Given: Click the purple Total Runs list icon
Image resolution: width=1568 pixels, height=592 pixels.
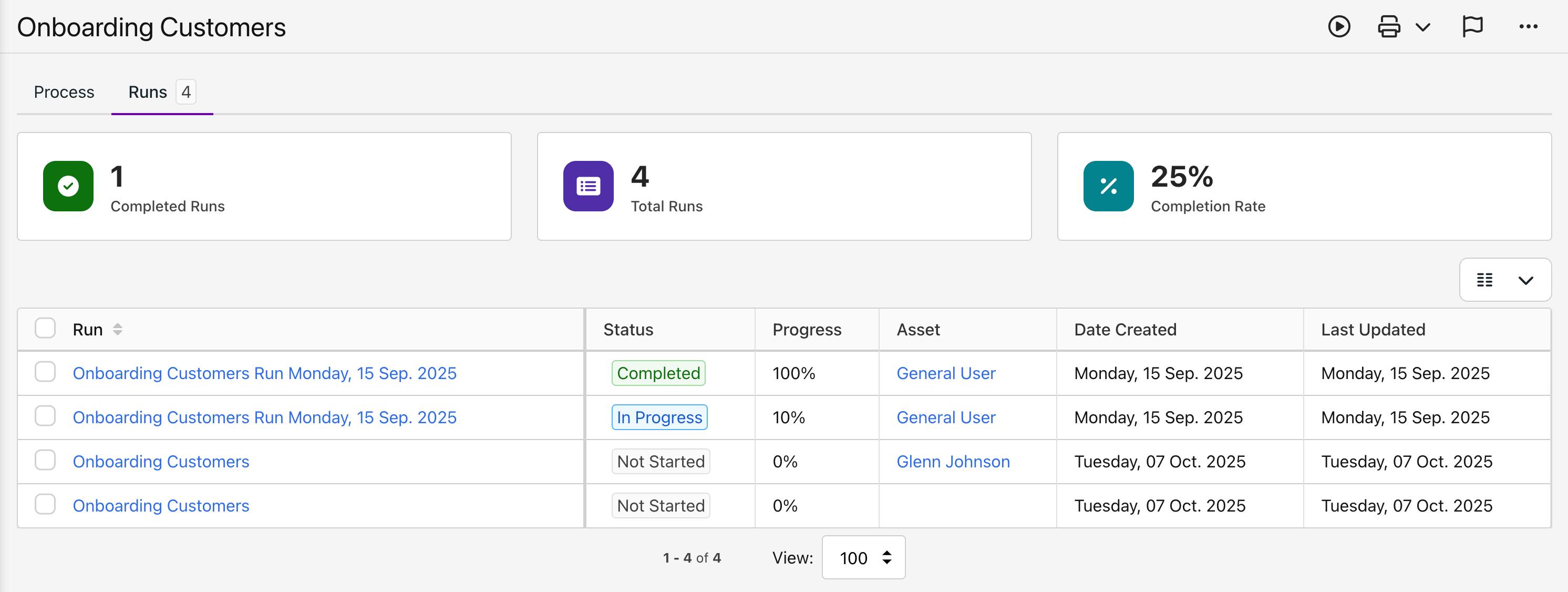Looking at the screenshot, I should 588,186.
